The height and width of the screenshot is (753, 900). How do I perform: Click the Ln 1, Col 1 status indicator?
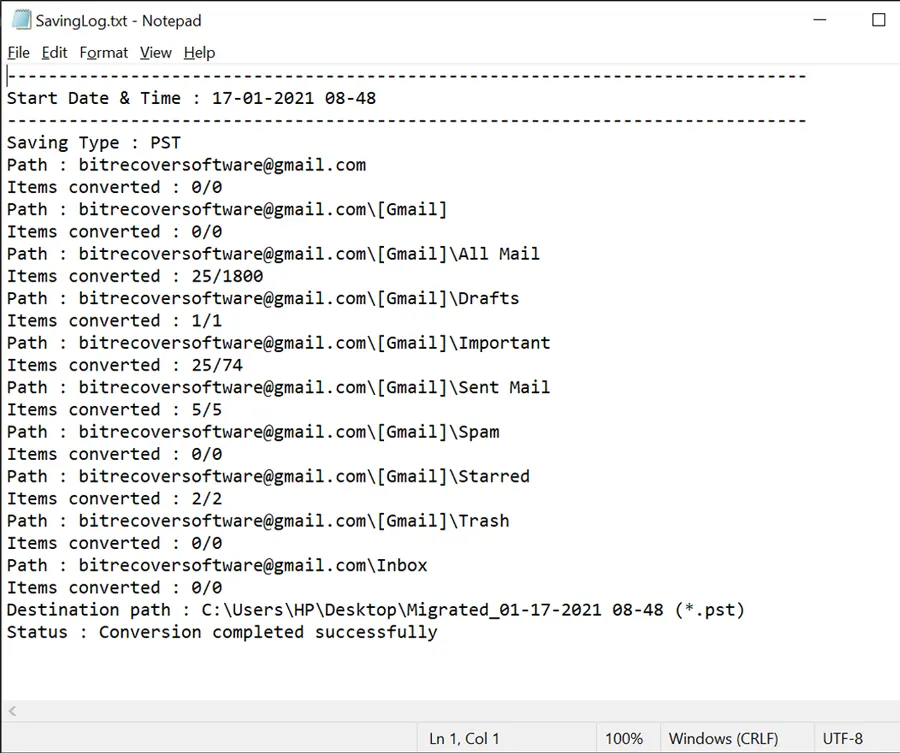pyautogui.click(x=464, y=738)
